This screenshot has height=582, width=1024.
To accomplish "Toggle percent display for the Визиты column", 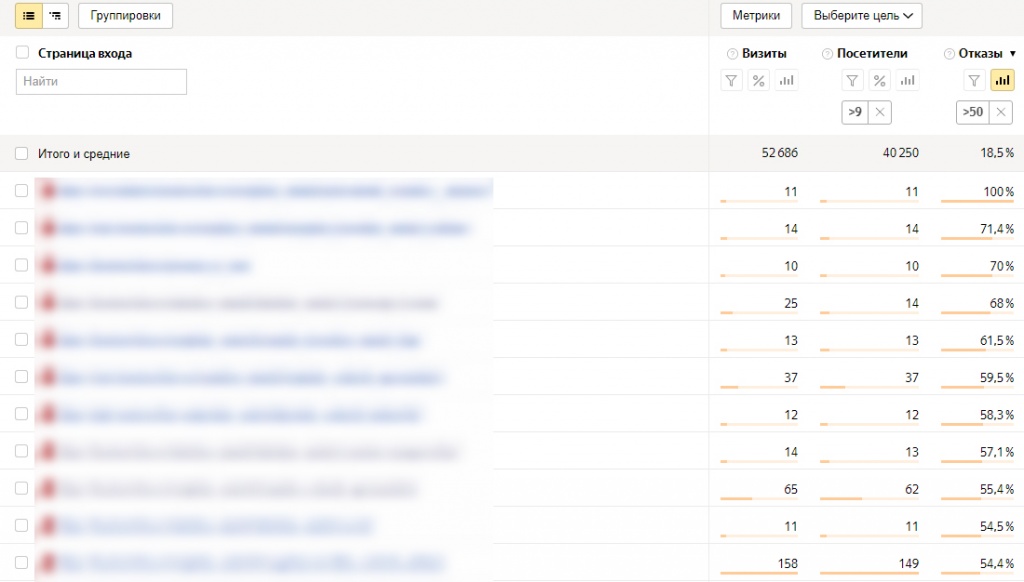I will click(759, 81).
